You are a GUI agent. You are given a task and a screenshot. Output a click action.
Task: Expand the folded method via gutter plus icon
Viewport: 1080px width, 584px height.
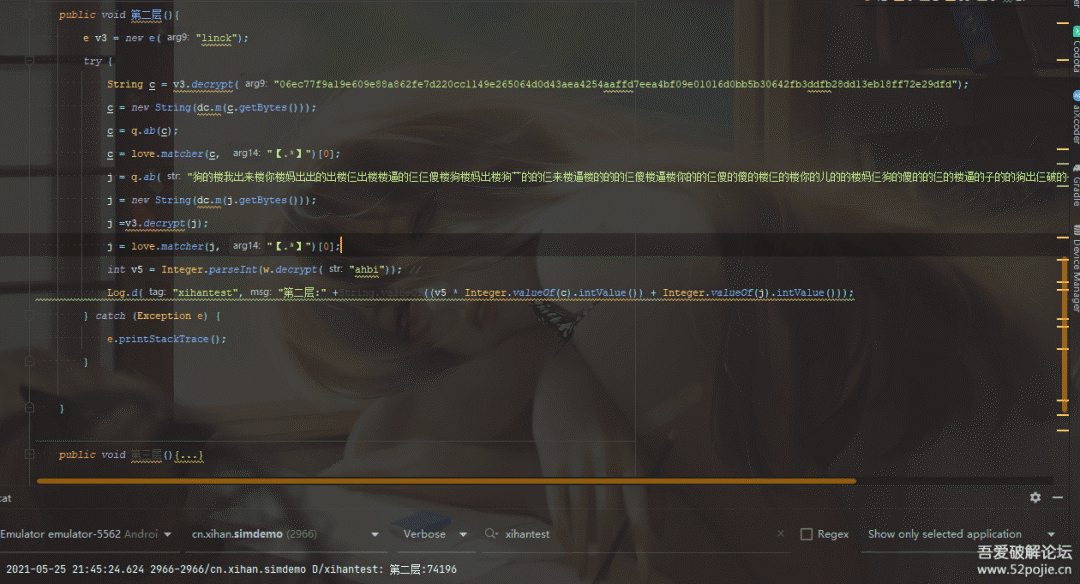point(30,455)
